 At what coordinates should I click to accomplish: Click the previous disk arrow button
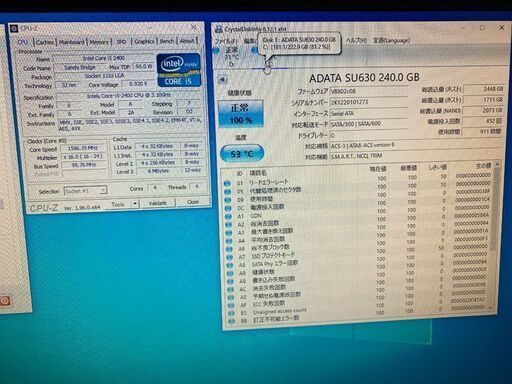click(x=222, y=80)
